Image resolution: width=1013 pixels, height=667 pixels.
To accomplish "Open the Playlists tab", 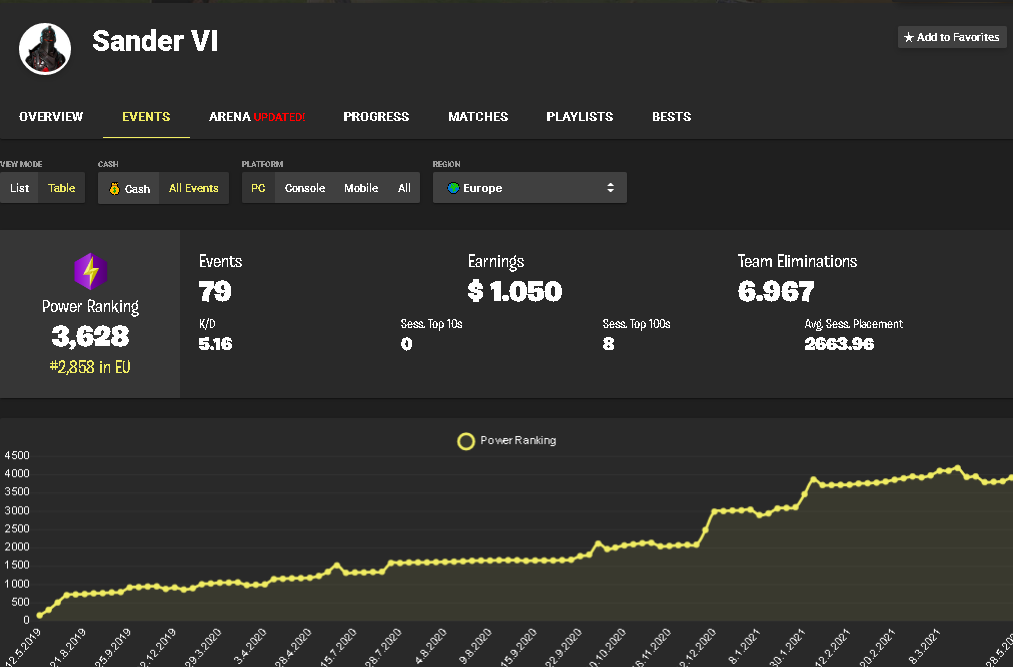I will (580, 116).
